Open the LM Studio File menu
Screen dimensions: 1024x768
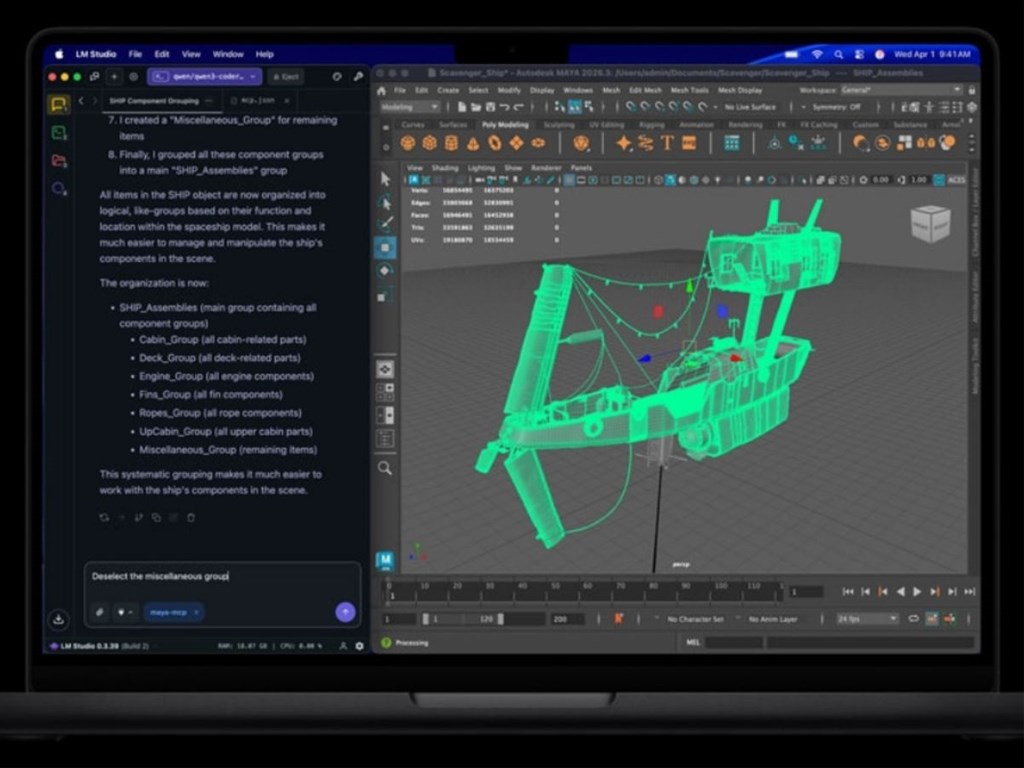(135, 54)
